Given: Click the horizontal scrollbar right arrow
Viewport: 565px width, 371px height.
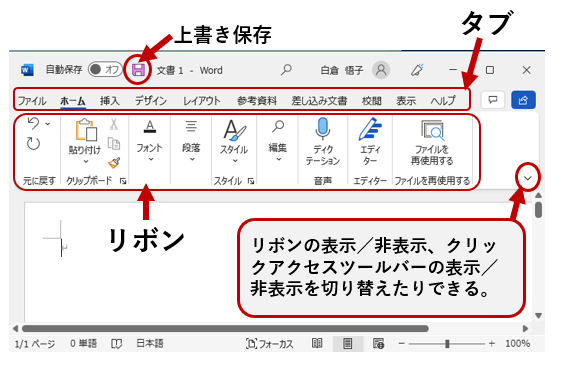Looking at the screenshot, I should coord(525,328).
